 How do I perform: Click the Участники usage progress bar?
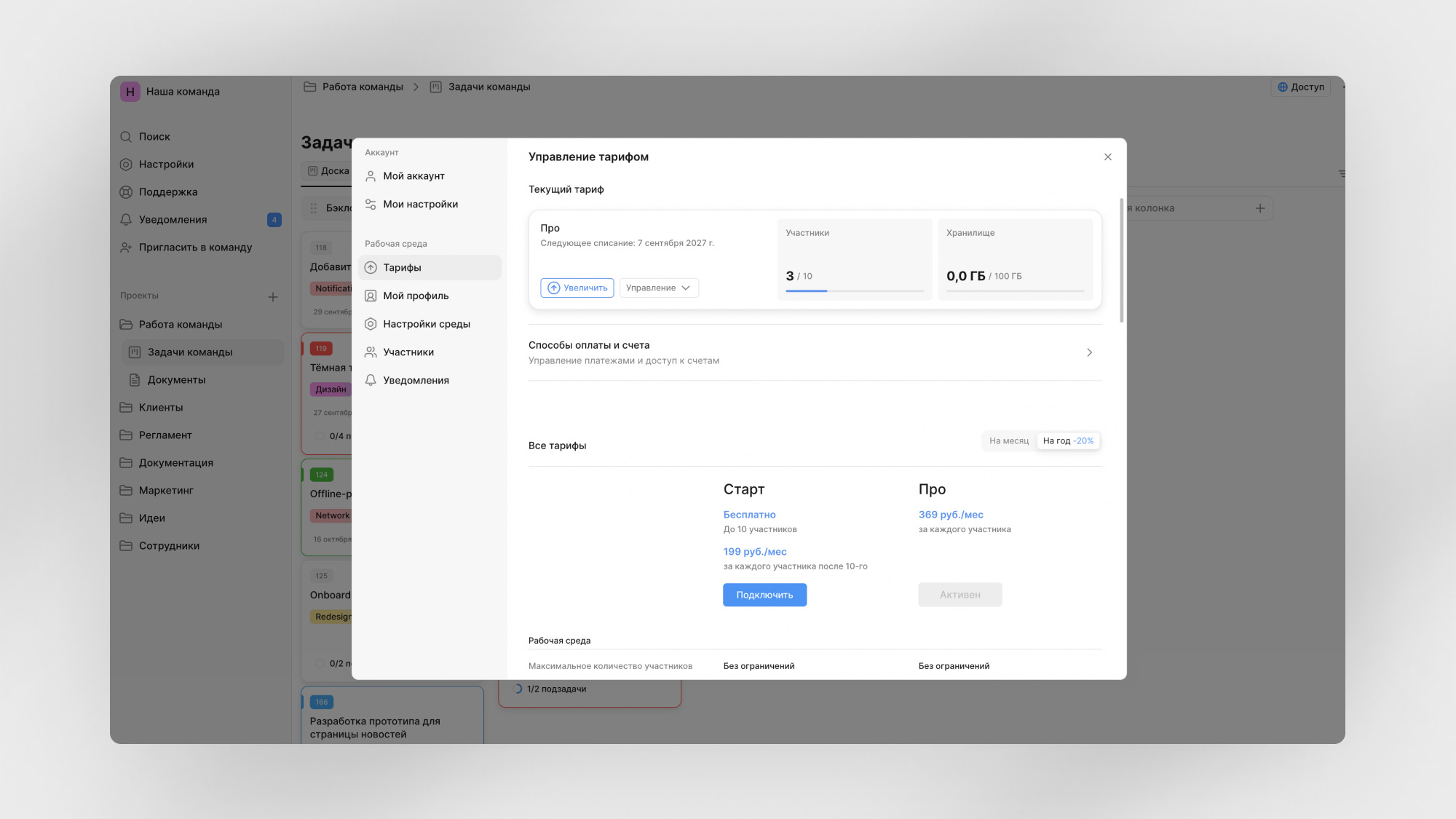click(x=855, y=291)
